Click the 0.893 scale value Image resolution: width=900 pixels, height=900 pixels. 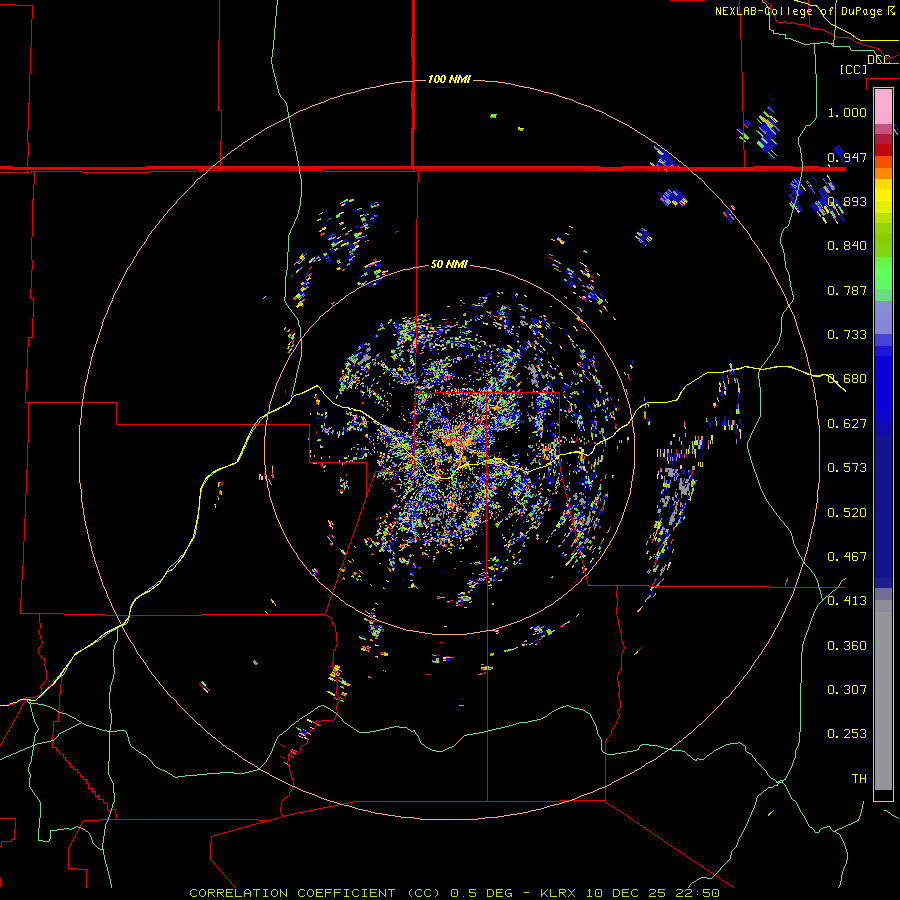(847, 201)
